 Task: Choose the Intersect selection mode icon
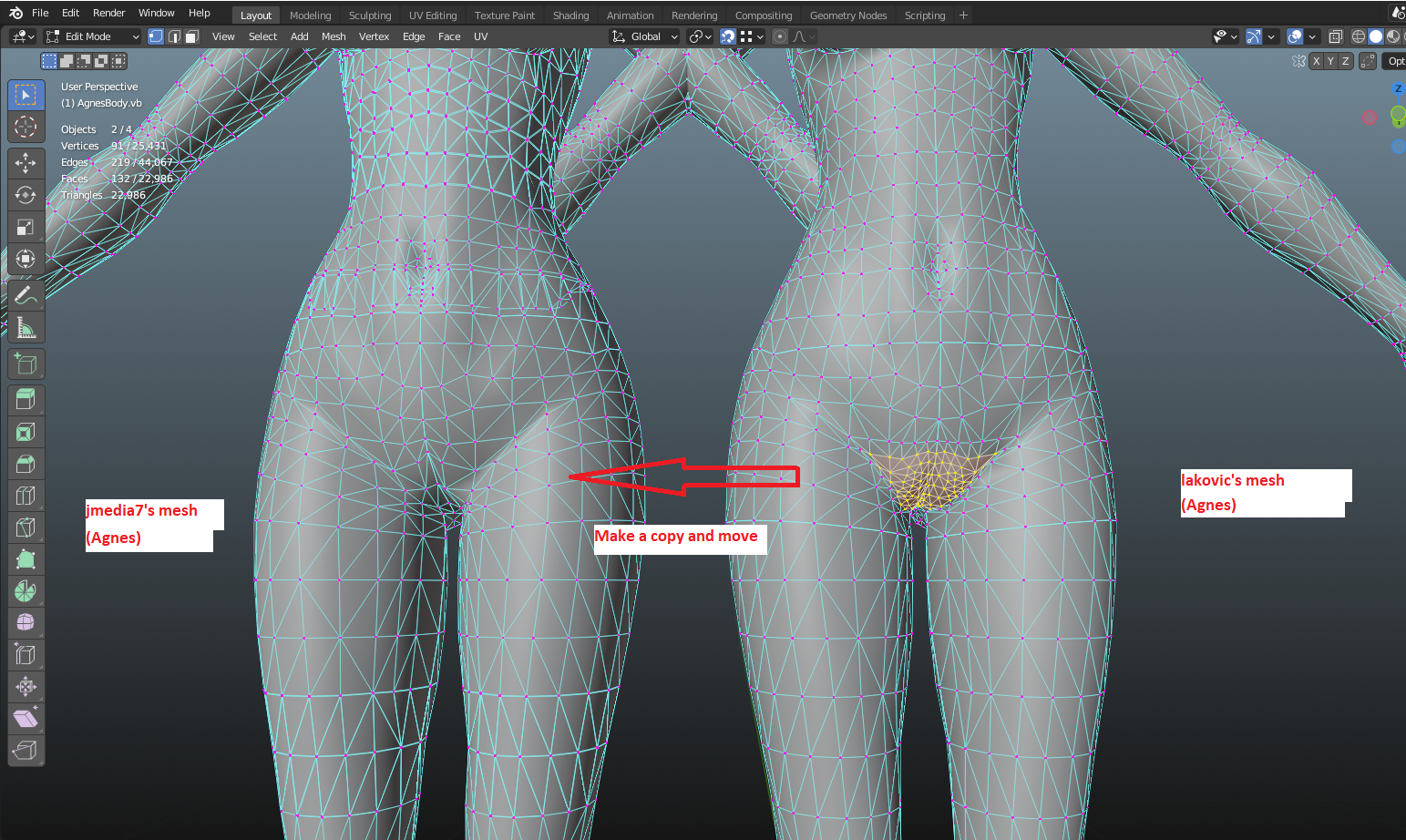(118, 61)
